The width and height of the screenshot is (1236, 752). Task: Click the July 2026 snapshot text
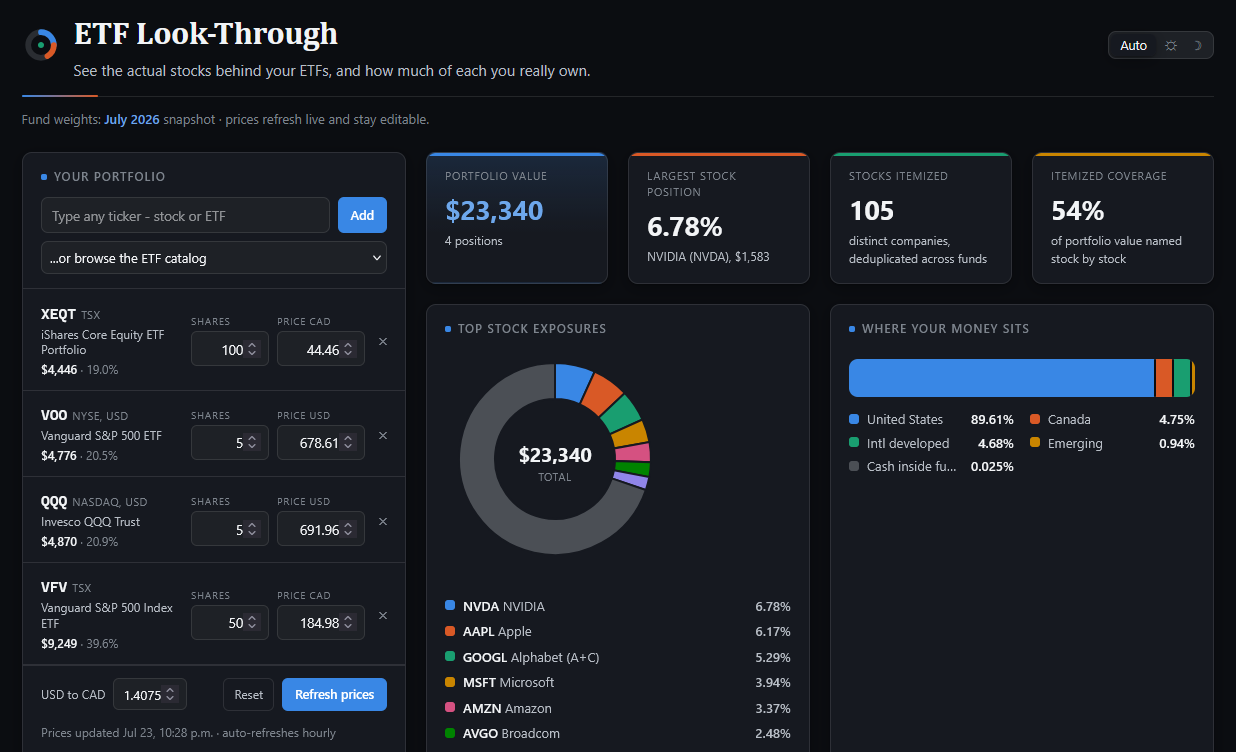(x=132, y=120)
